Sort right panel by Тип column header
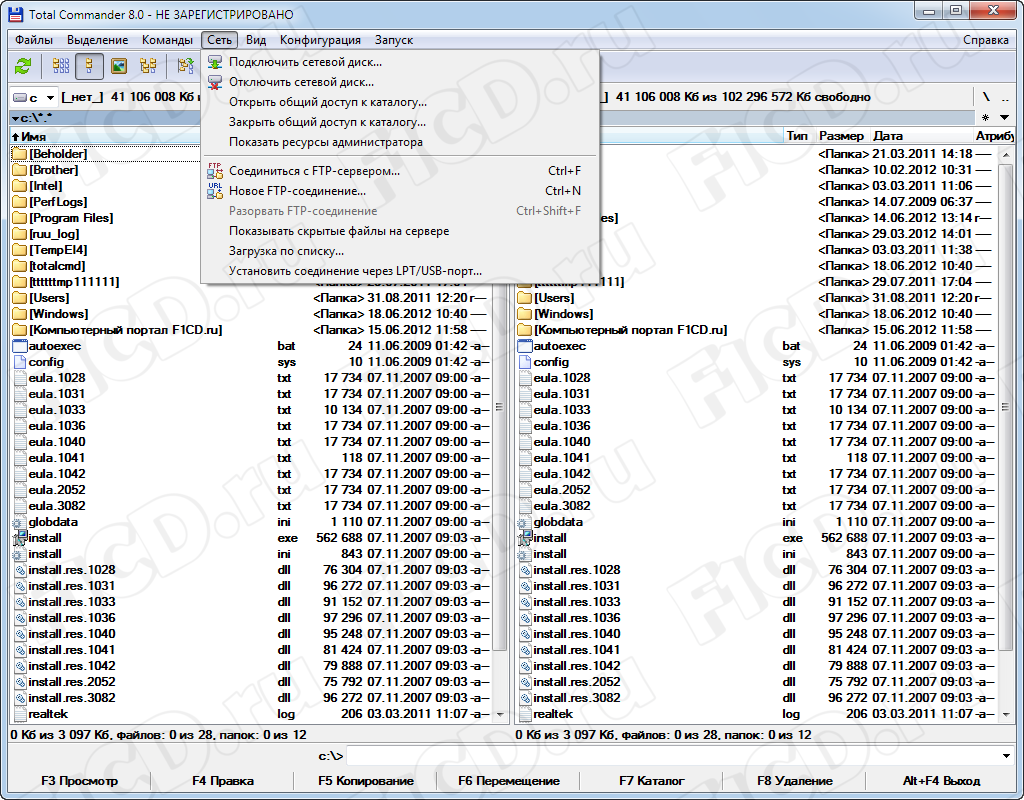This screenshot has width=1024, height=800. point(797,136)
